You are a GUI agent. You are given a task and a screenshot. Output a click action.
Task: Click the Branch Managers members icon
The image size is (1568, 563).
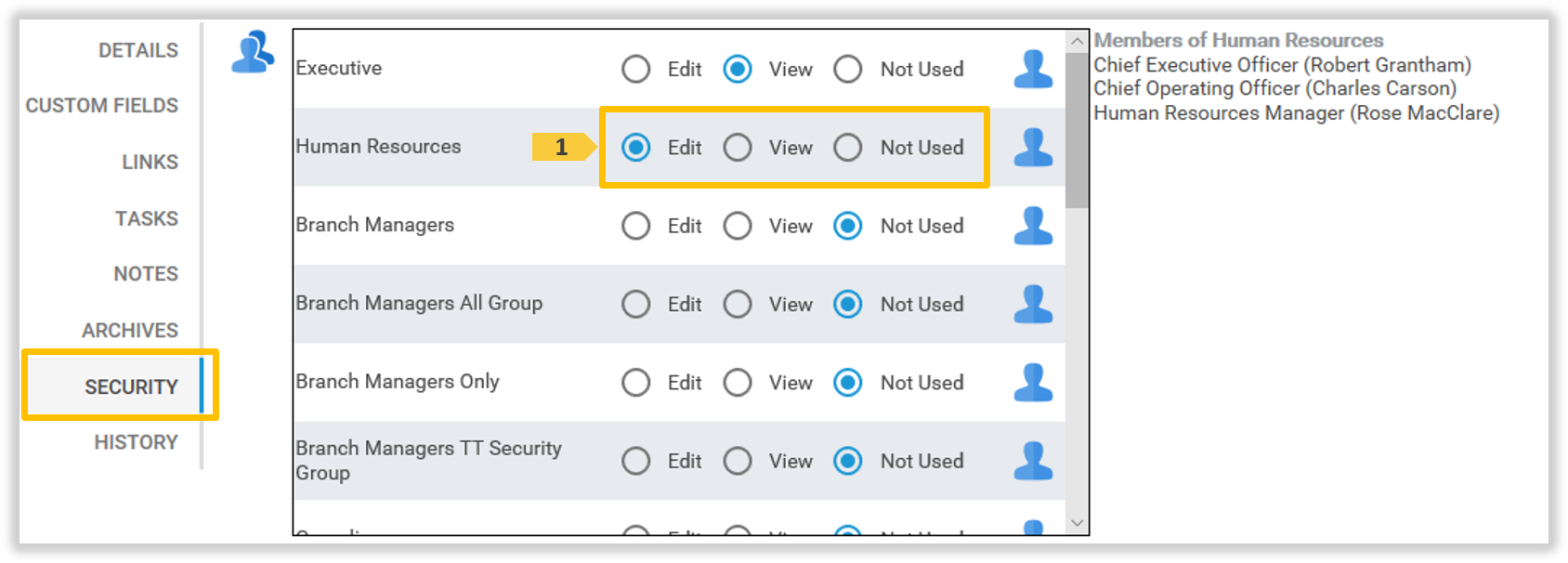click(1033, 226)
